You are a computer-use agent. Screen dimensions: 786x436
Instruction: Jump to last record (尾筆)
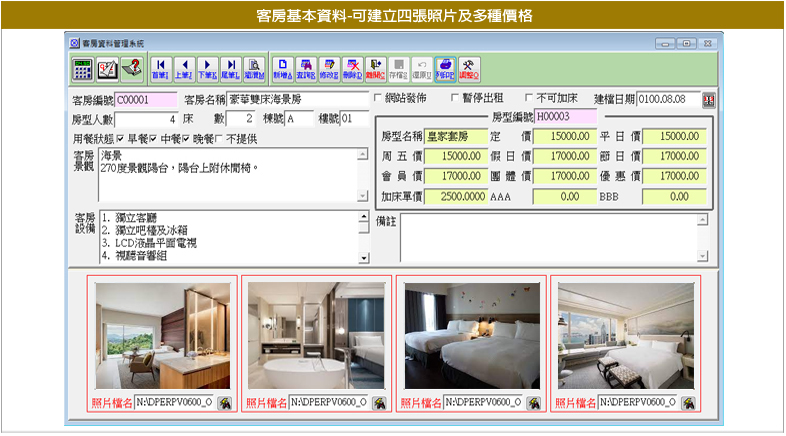(230, 68)
